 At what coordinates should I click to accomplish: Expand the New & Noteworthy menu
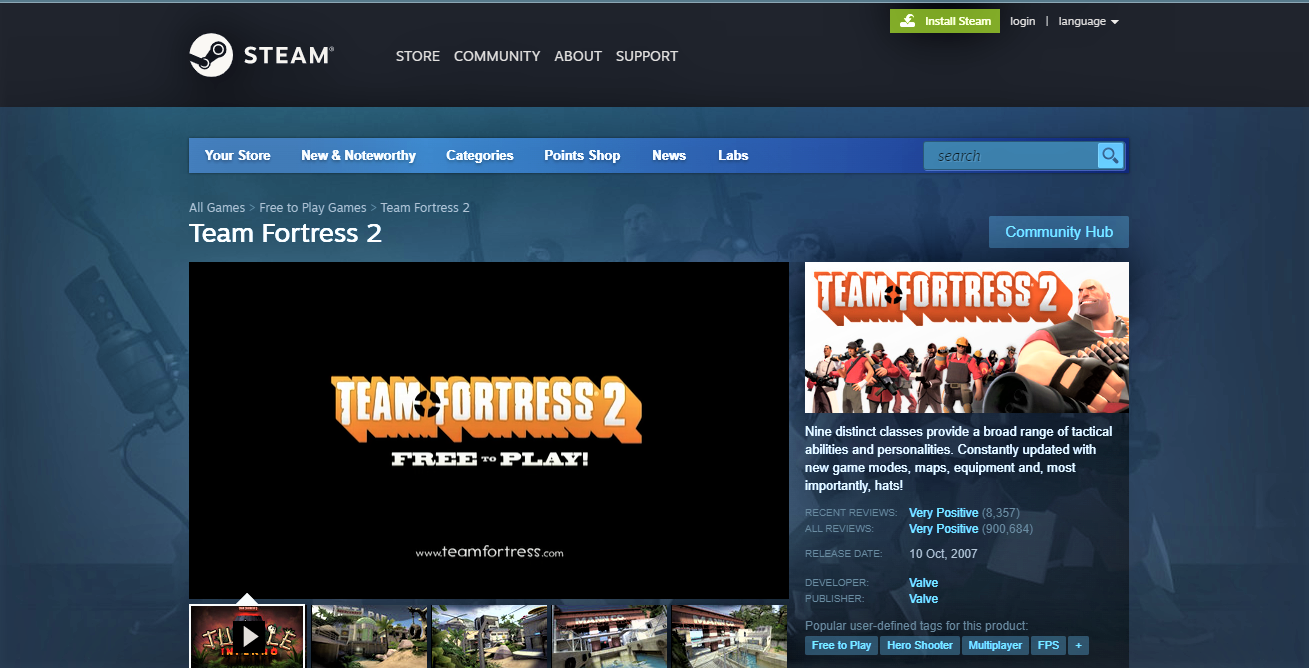click(358, 155)
